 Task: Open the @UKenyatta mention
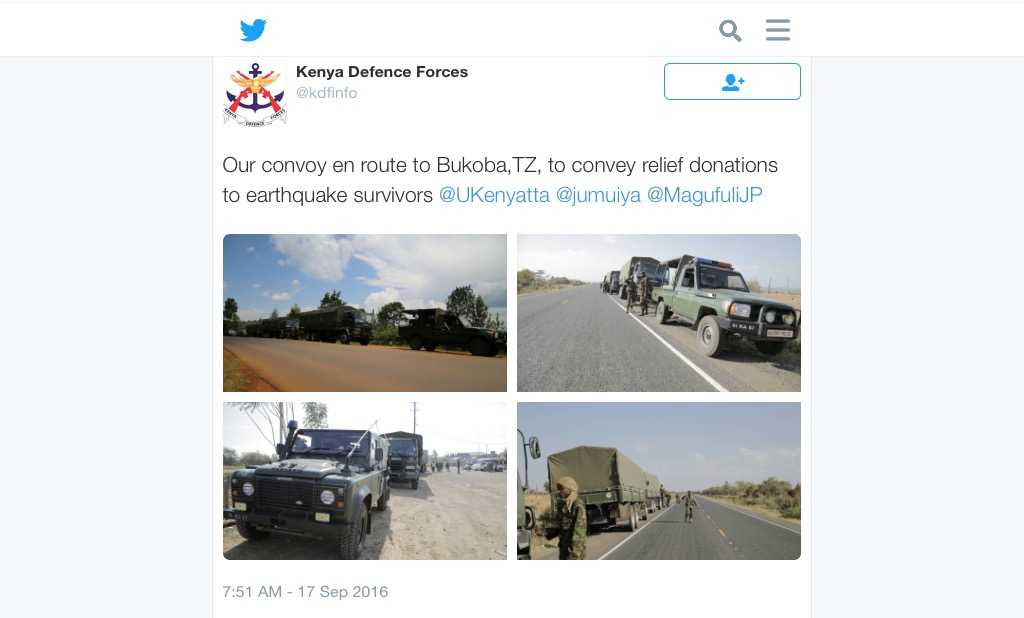point(494,195)
